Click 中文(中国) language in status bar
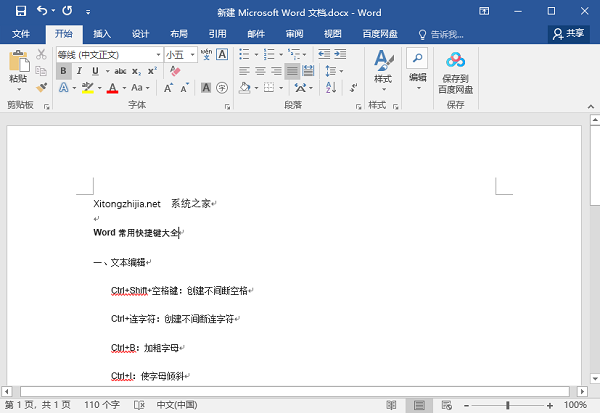The image size is (600, 413). point(178,405)
